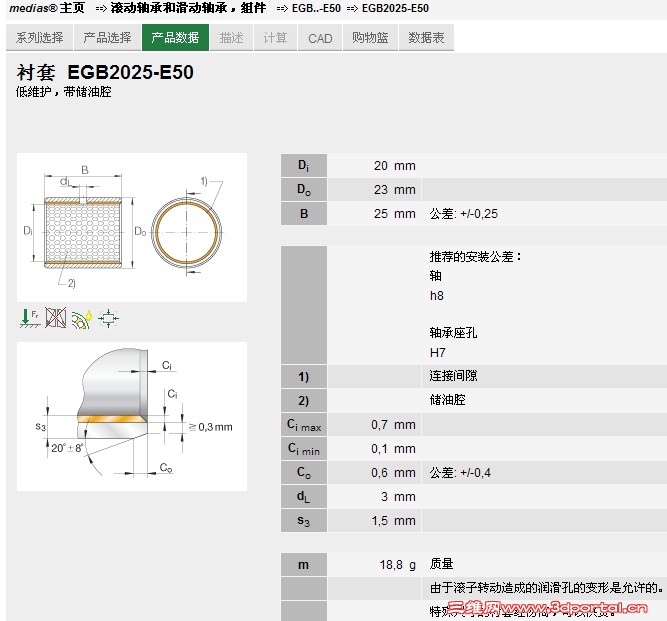Click the oil lubrication bearing icon

click(x=82, y=319)
